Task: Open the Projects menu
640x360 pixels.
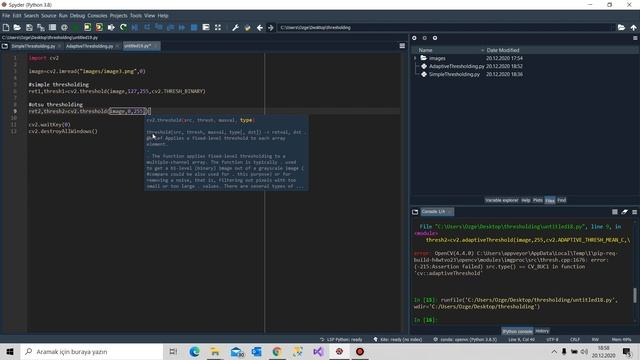Action: (x=118, y=16)
